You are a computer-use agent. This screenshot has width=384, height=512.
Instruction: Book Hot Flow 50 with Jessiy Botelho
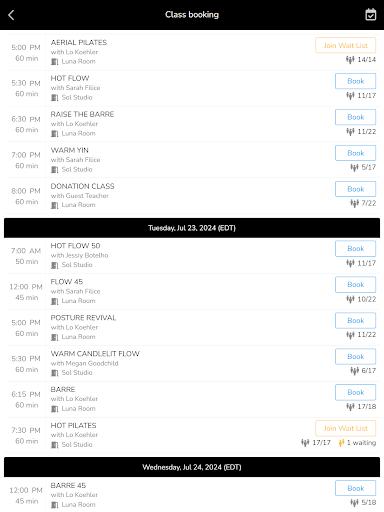(355, 249)
